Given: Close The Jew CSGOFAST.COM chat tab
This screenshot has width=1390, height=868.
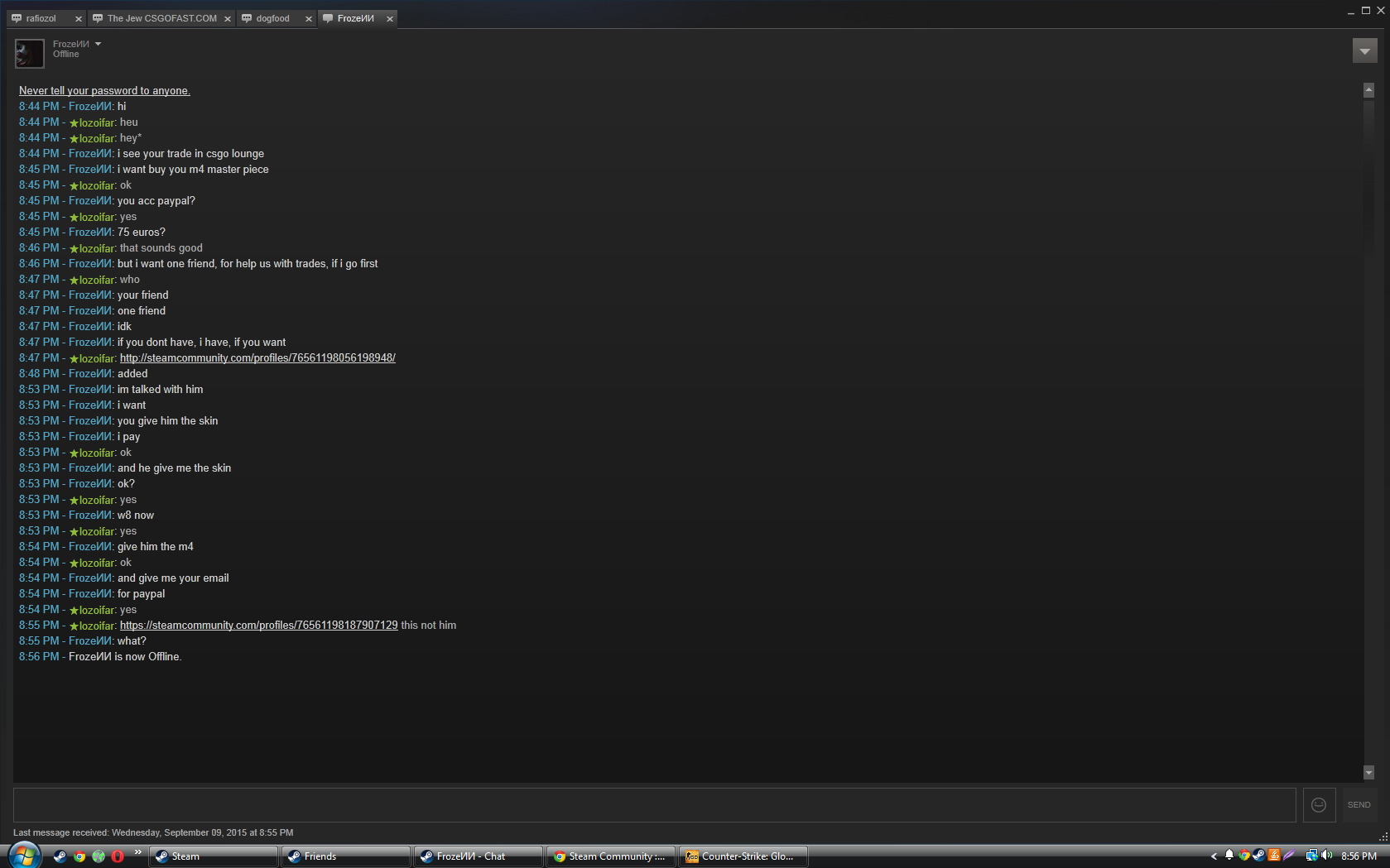Looking at the screenshot, I should coord(228,19).
